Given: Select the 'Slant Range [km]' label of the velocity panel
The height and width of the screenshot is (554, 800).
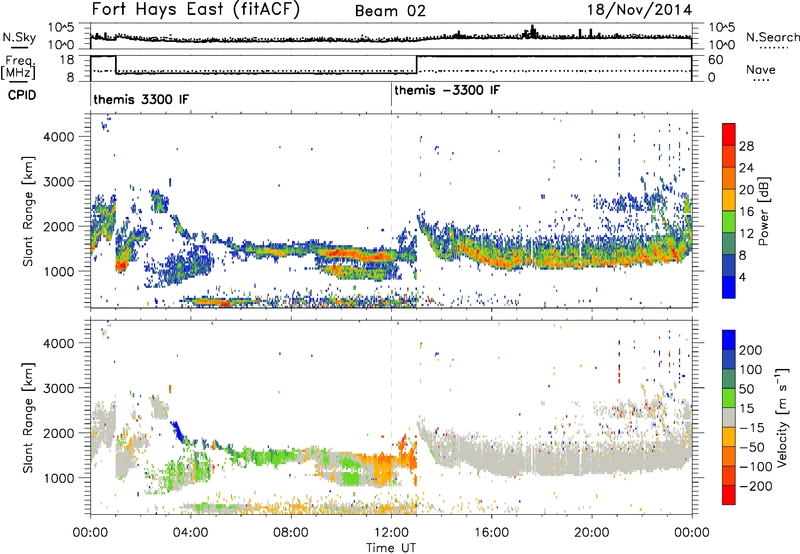Looking at the screenshot, I should [x=28, y=417].
